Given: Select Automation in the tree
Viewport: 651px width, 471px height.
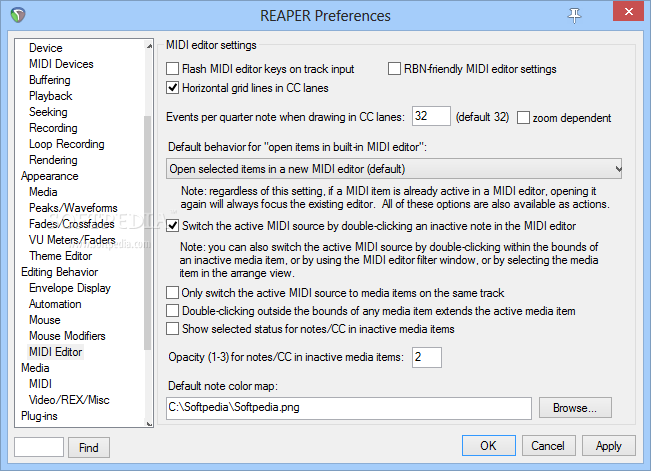Looking at the screenshot, I should point(55,304).
